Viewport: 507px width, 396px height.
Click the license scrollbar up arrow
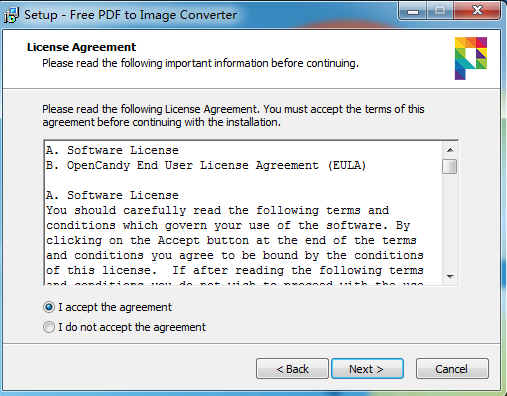[450, 150]
